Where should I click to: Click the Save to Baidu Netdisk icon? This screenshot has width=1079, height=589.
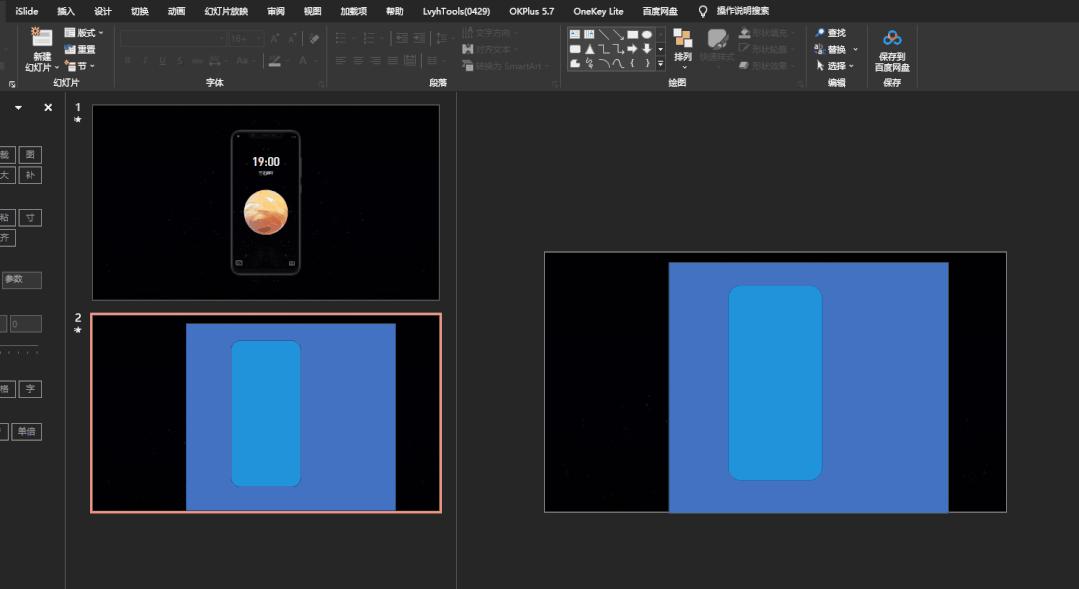point(892,39)
